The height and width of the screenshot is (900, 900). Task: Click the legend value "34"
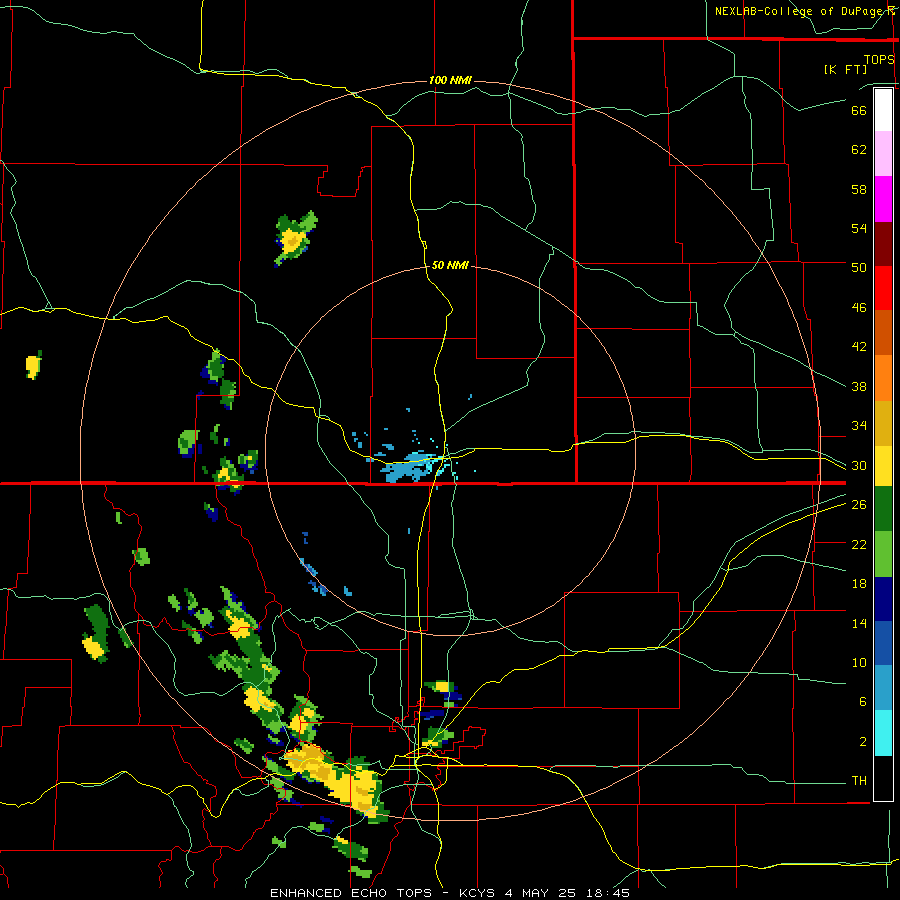point(859,426)
